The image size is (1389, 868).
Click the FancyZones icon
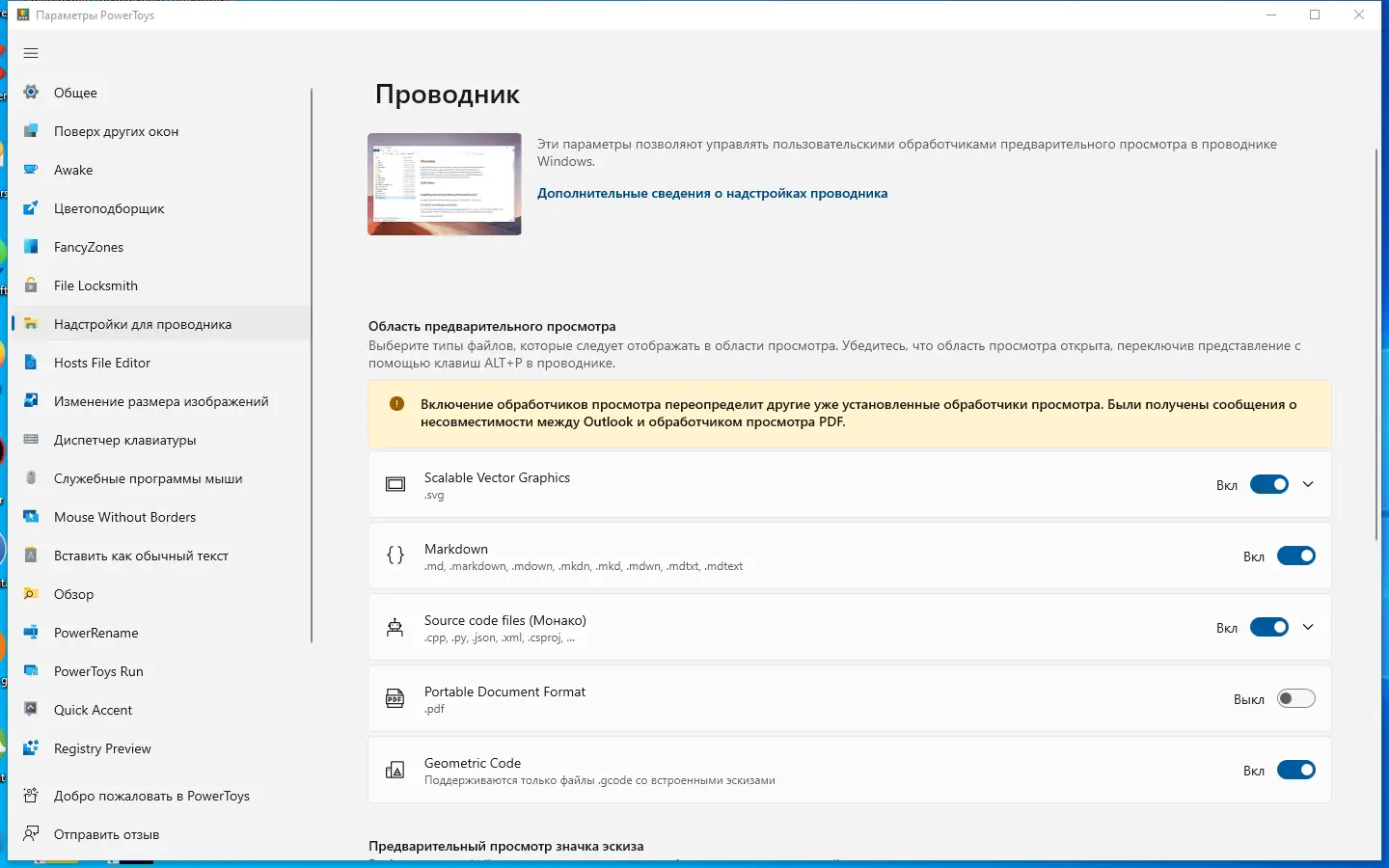[x=31, y=247]
